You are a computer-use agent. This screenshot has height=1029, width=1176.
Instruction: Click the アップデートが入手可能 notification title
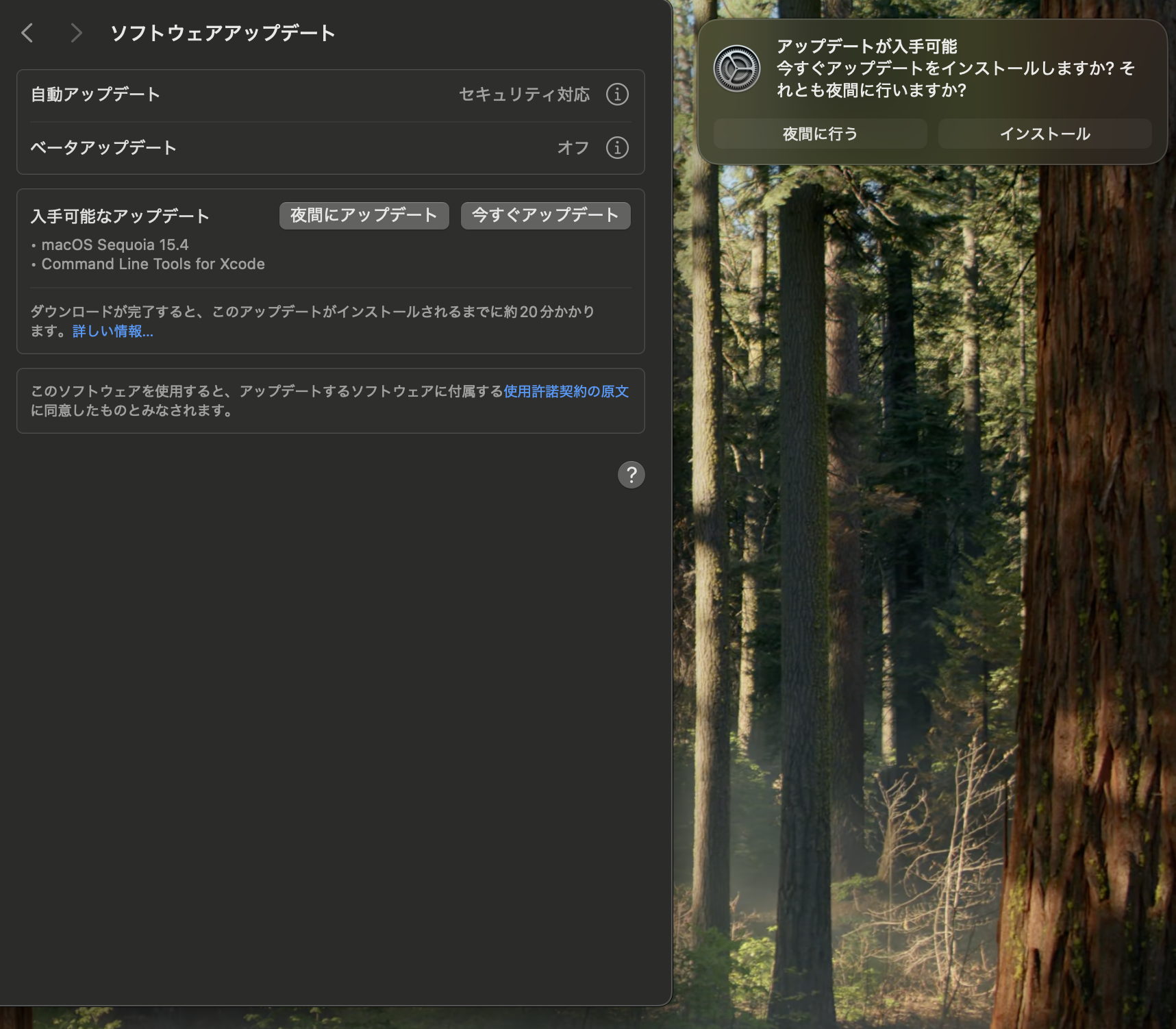pyautogui.click(x=866, y=47)
